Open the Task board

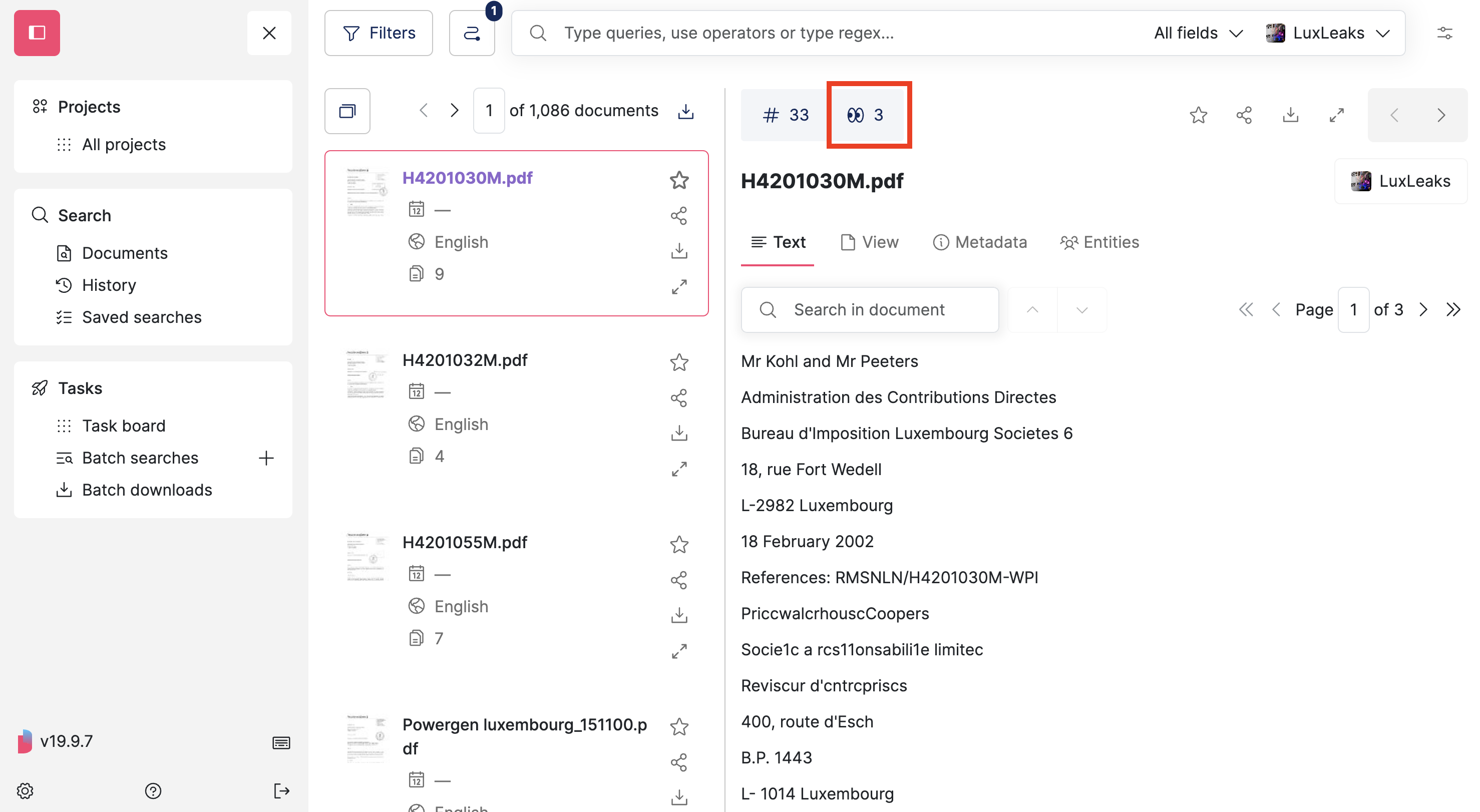coord(124,426)
